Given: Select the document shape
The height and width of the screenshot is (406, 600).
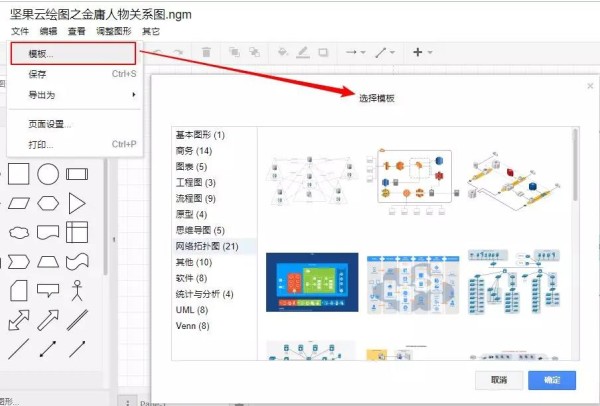Looking at the screenshot, I should [48, 232].
